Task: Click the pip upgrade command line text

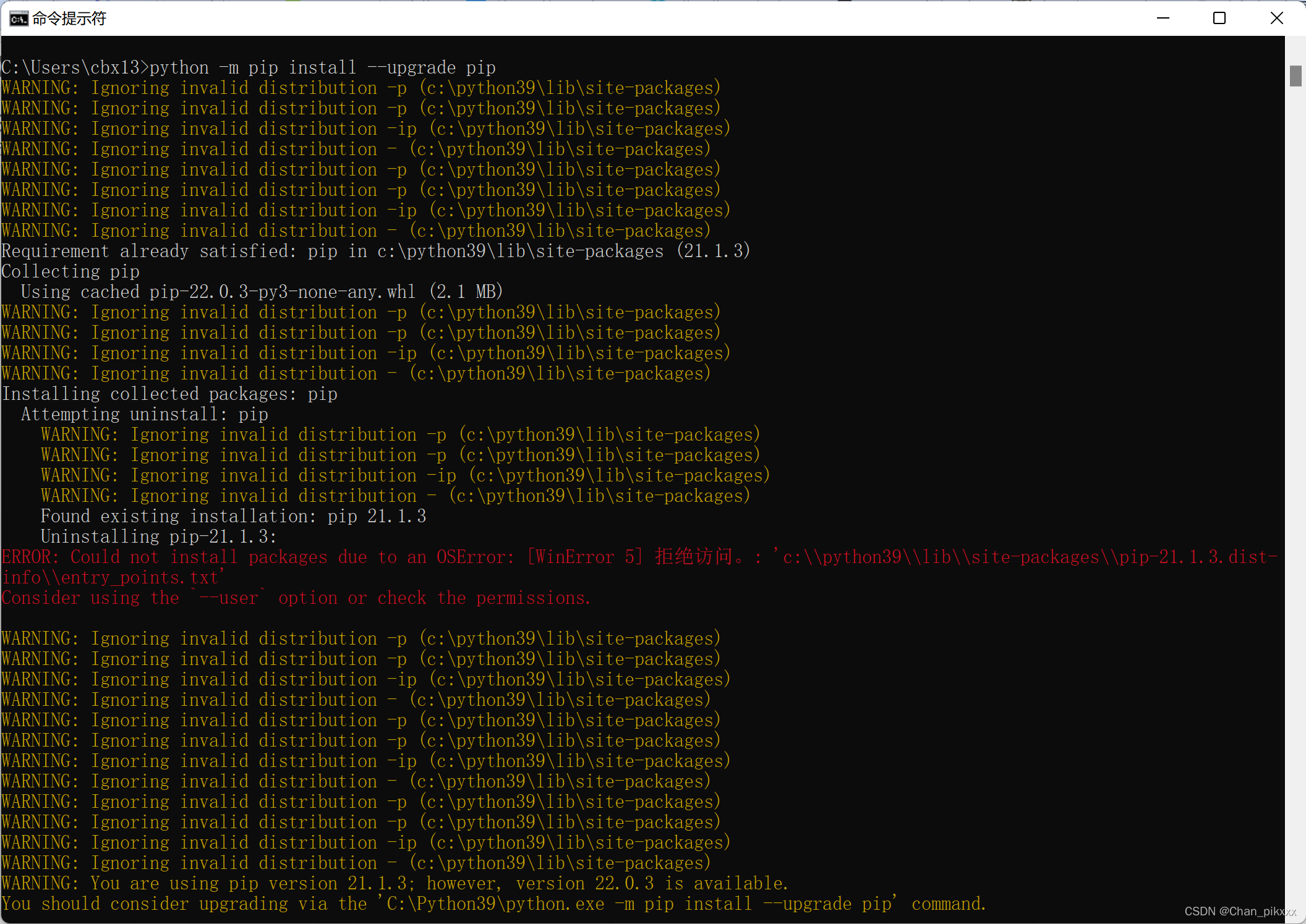Action: [x=322, y=67]
